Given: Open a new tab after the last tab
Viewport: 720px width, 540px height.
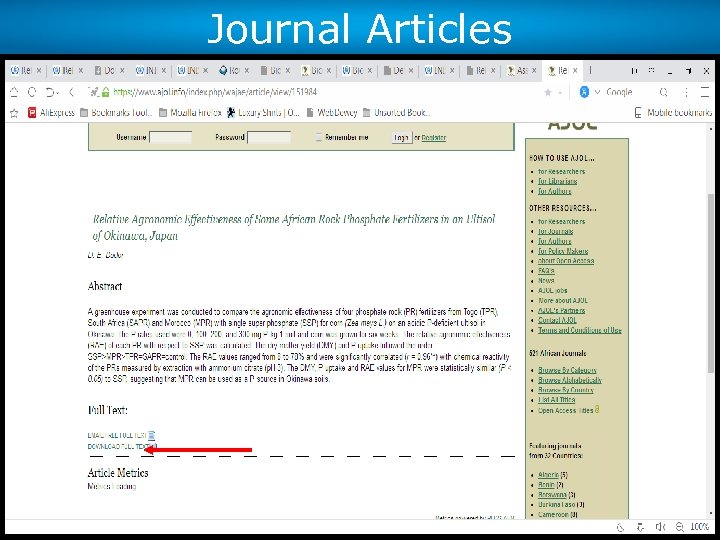Looking at the screenshot, I should coord(590,70).
